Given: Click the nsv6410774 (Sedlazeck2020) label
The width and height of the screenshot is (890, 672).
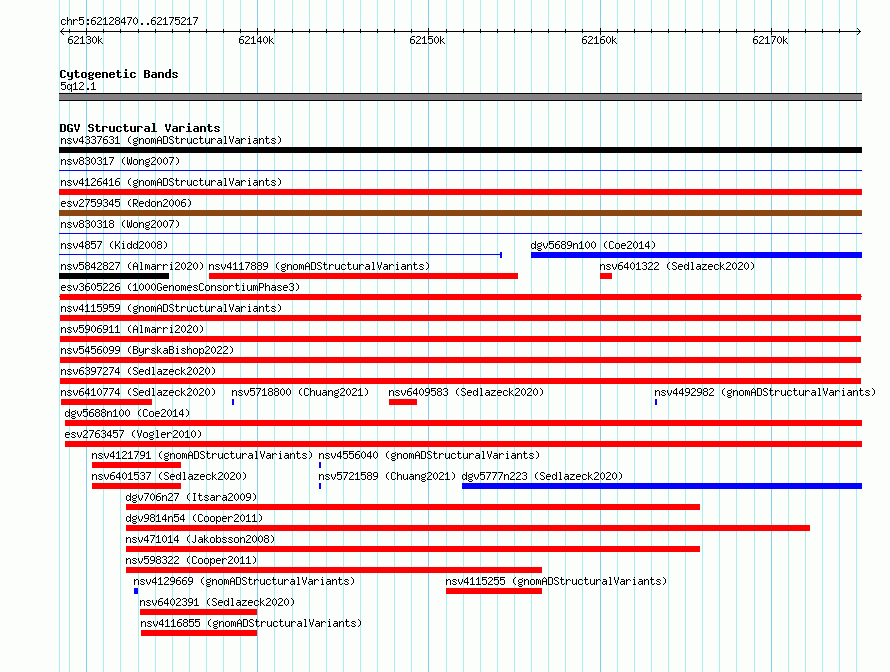Looking at the screenshot, I should (138, 392).
